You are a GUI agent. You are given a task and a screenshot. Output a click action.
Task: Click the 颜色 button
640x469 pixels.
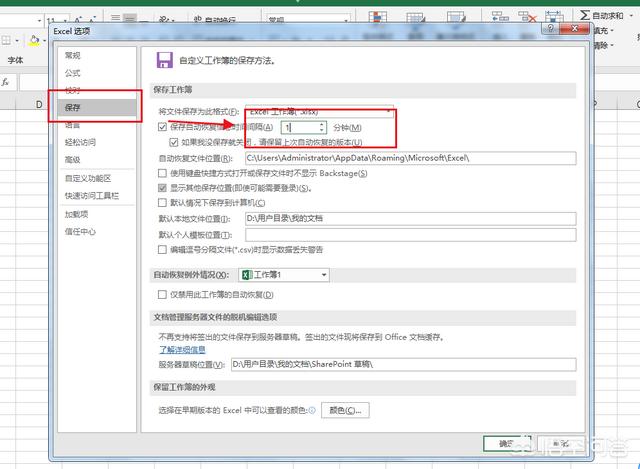[345, 410]
